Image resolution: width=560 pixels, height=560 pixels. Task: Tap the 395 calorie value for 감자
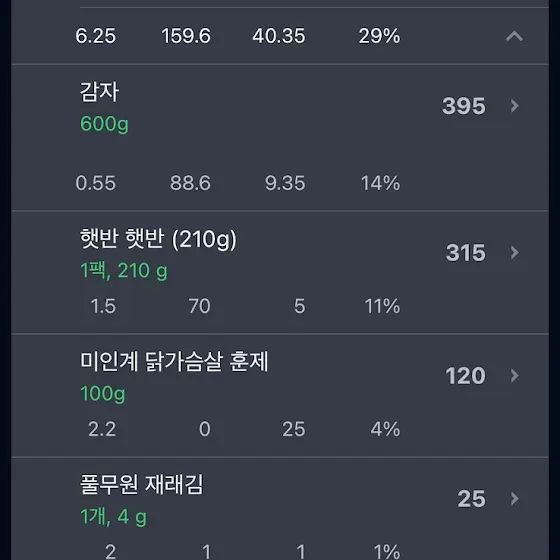coord(464,106)
